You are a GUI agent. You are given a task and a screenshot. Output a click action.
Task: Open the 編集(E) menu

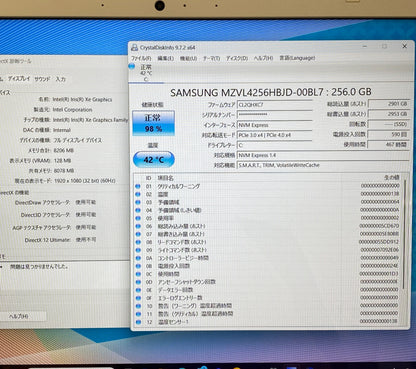tap(165, 58)
